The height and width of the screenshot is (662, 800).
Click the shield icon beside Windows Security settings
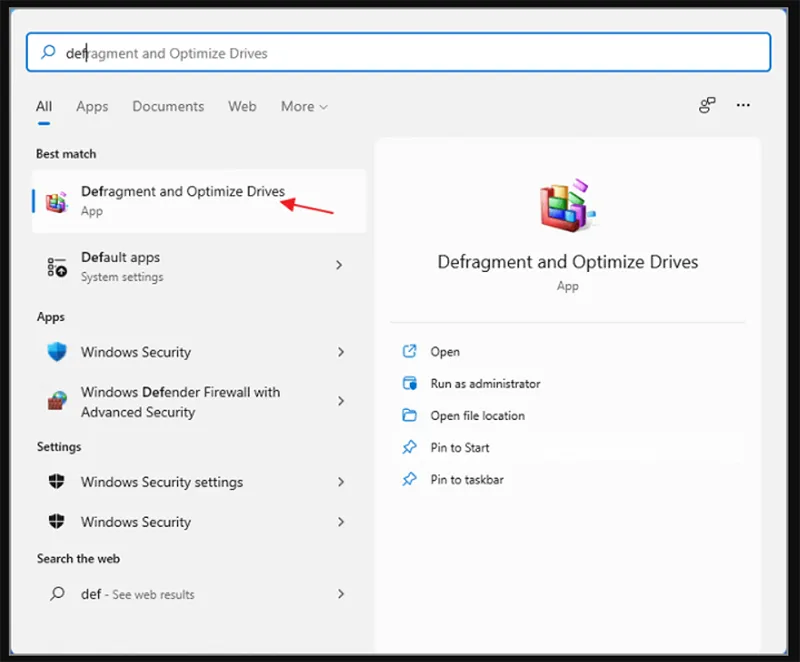point(57,481)
